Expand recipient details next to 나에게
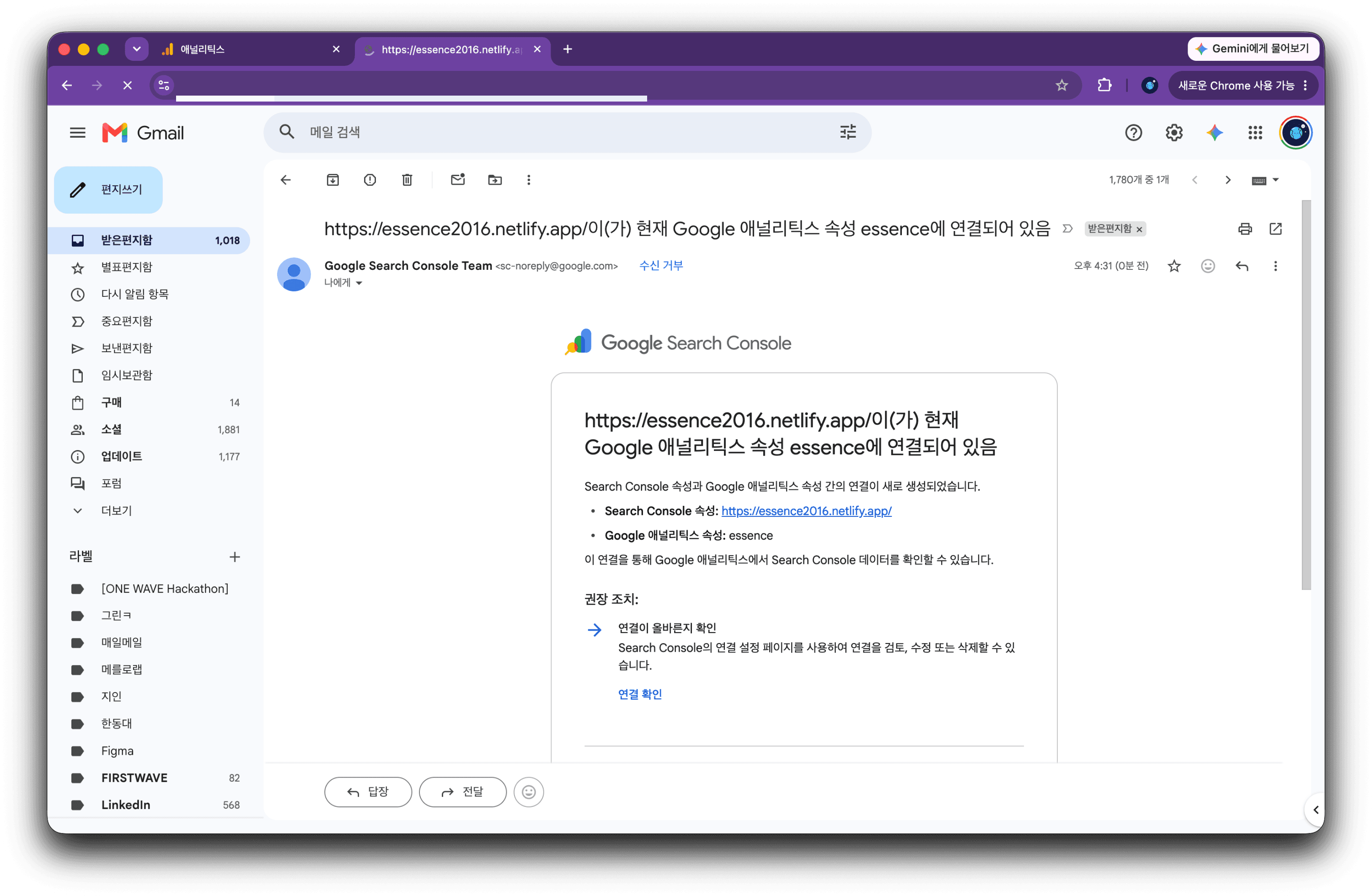The height and width of the screenshot is (896, 1372). [x=359, y=283]
